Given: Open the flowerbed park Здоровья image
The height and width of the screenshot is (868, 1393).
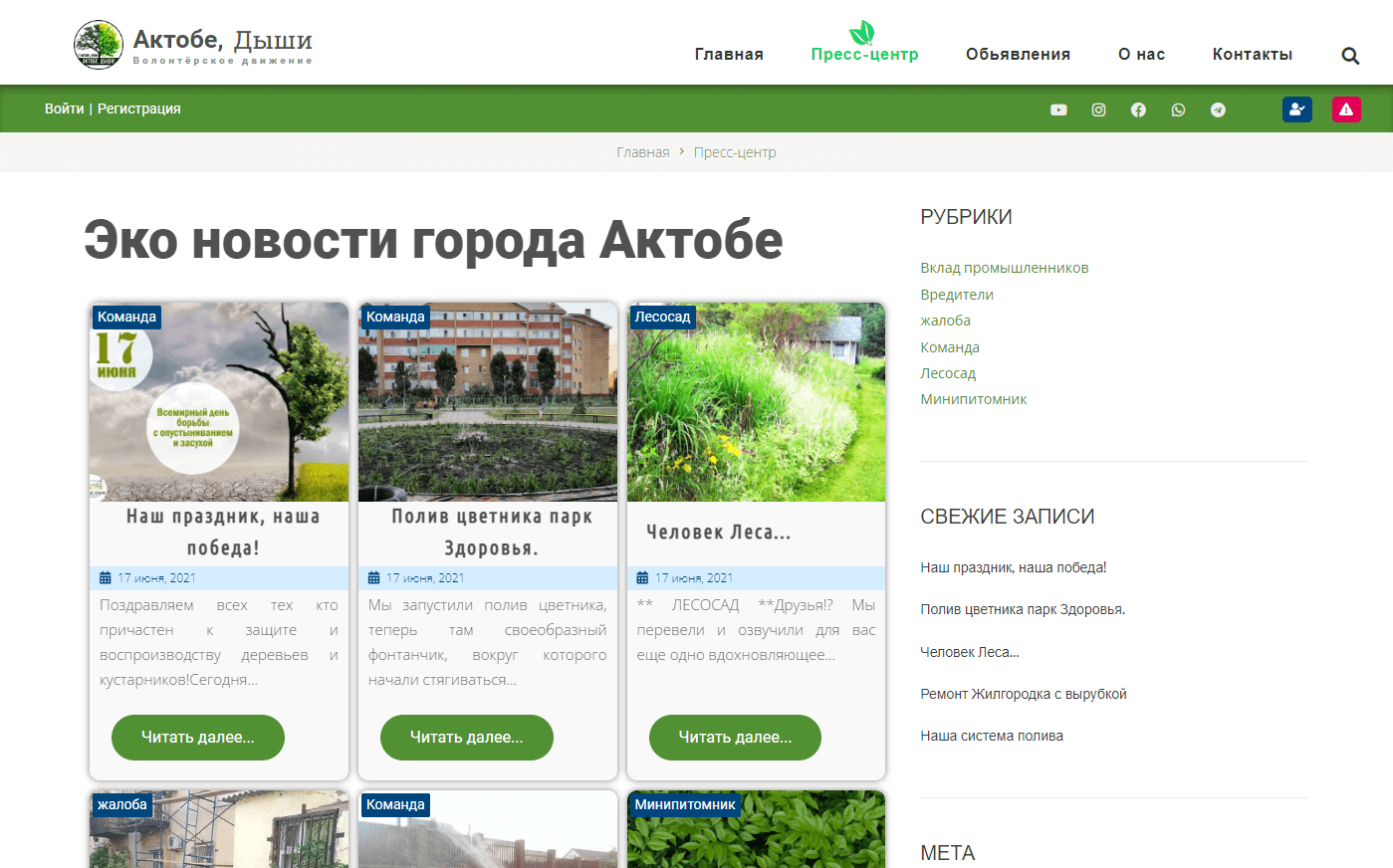Looking at the screenshot, I should click(488, 402).
